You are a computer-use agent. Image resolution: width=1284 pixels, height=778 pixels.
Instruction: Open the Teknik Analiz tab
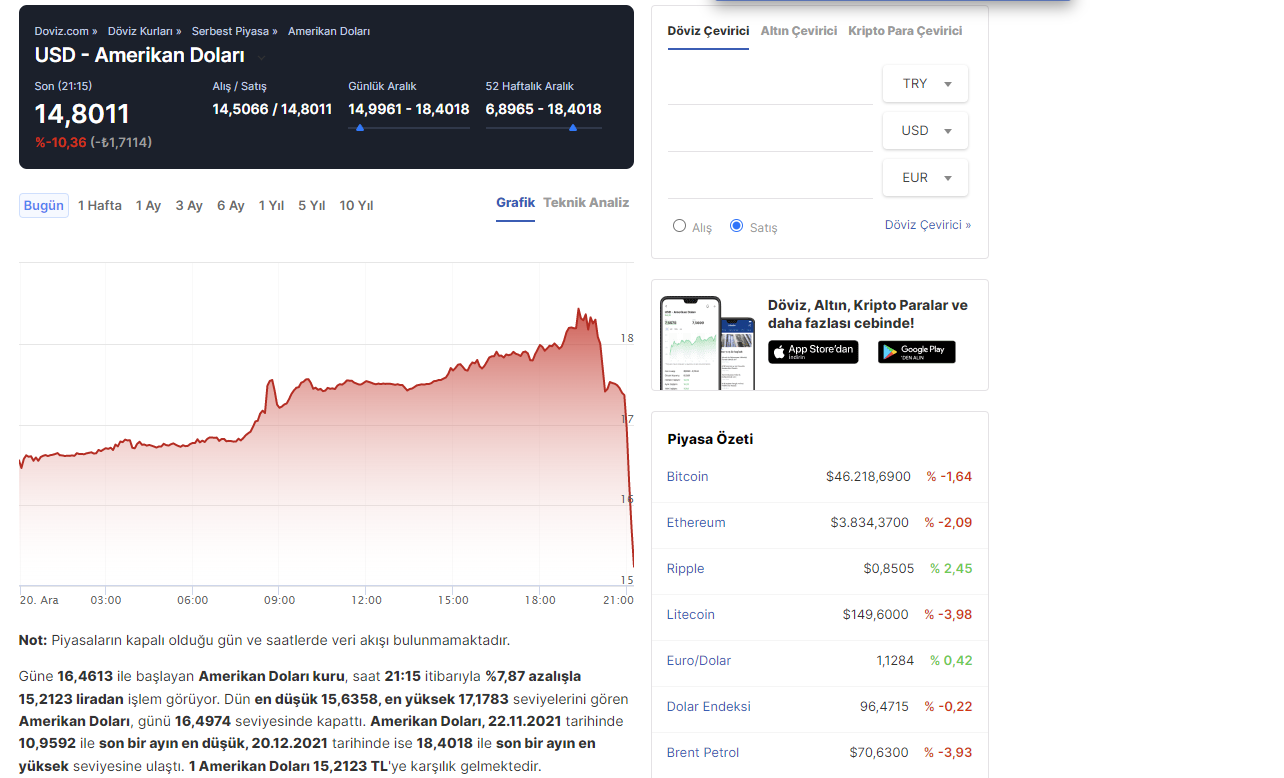(x=586, y=203)
